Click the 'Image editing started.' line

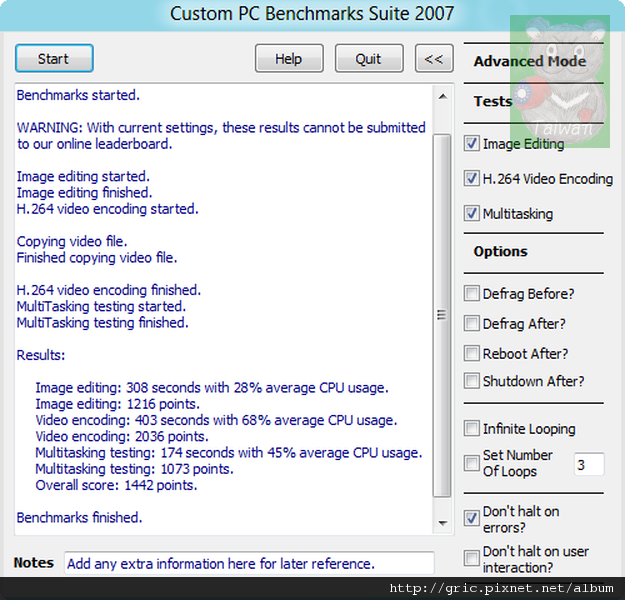coord(83,177)
